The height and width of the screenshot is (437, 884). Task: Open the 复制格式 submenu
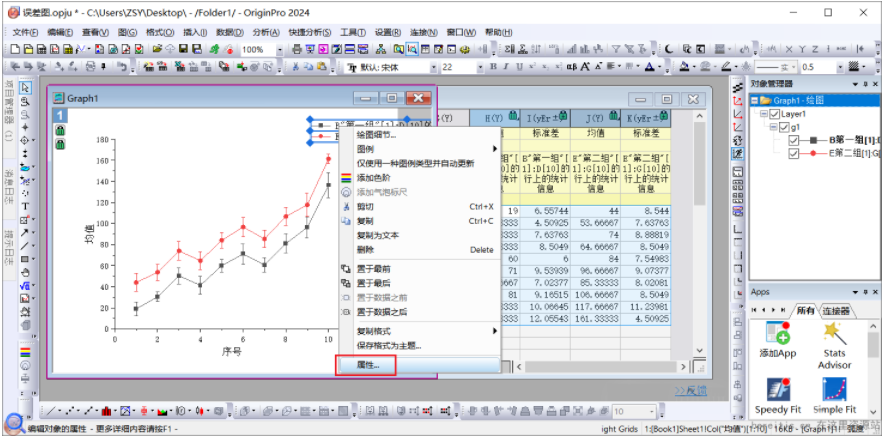pyautogui.click(x=419, y=331)
